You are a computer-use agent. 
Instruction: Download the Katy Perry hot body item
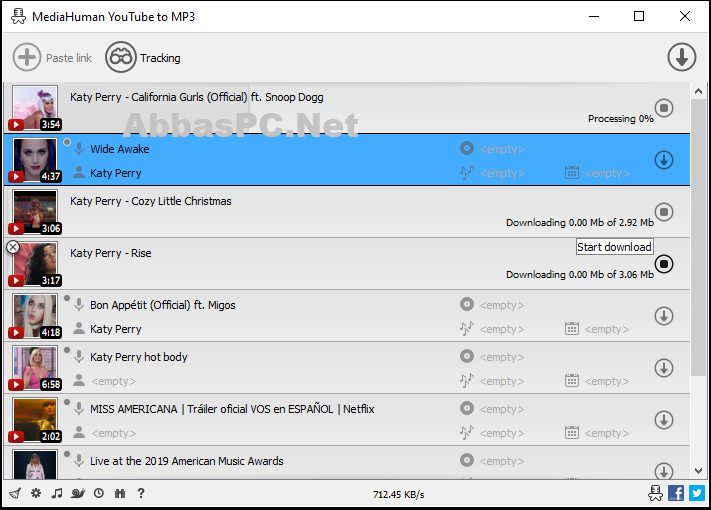[x=664, y=368]
